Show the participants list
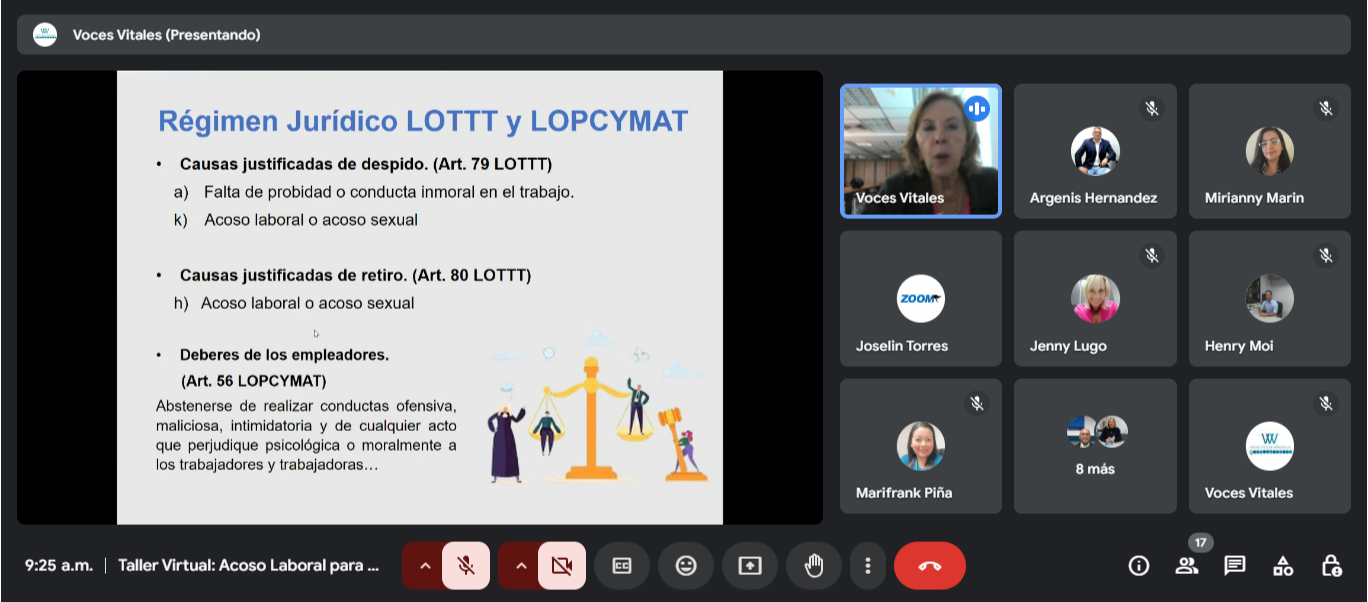Screen dimensions: 1368x602 (1187, 566)
